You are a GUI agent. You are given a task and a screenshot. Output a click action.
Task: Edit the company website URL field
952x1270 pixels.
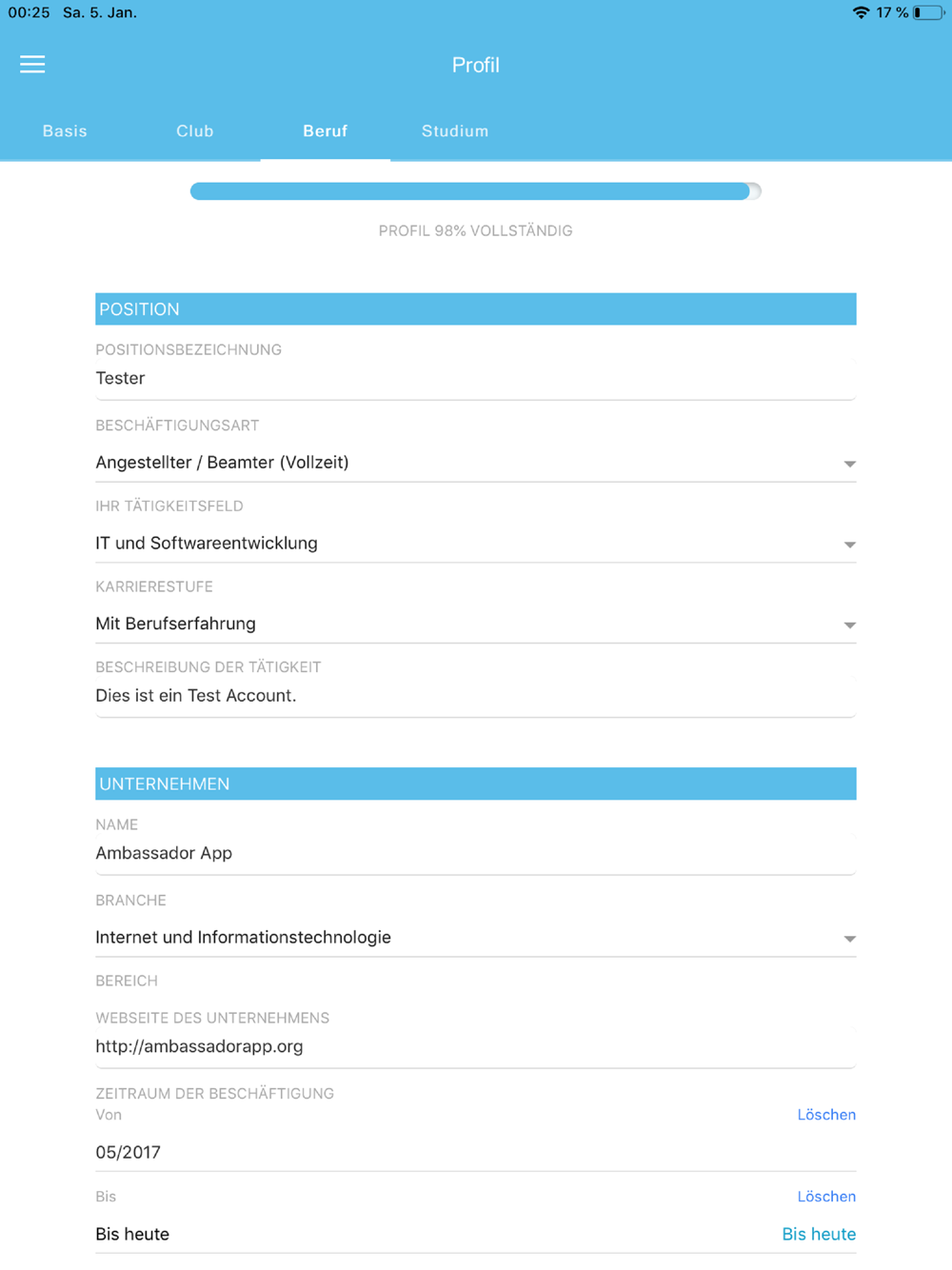(x=476, y=1047)
